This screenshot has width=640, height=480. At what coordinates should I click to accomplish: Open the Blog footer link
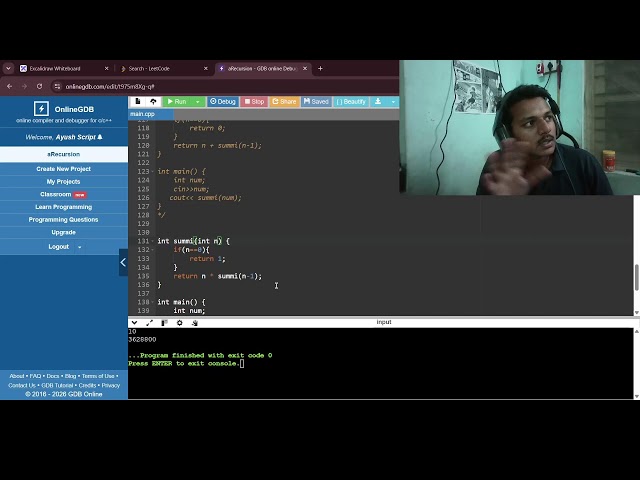[x=70, y=376]
